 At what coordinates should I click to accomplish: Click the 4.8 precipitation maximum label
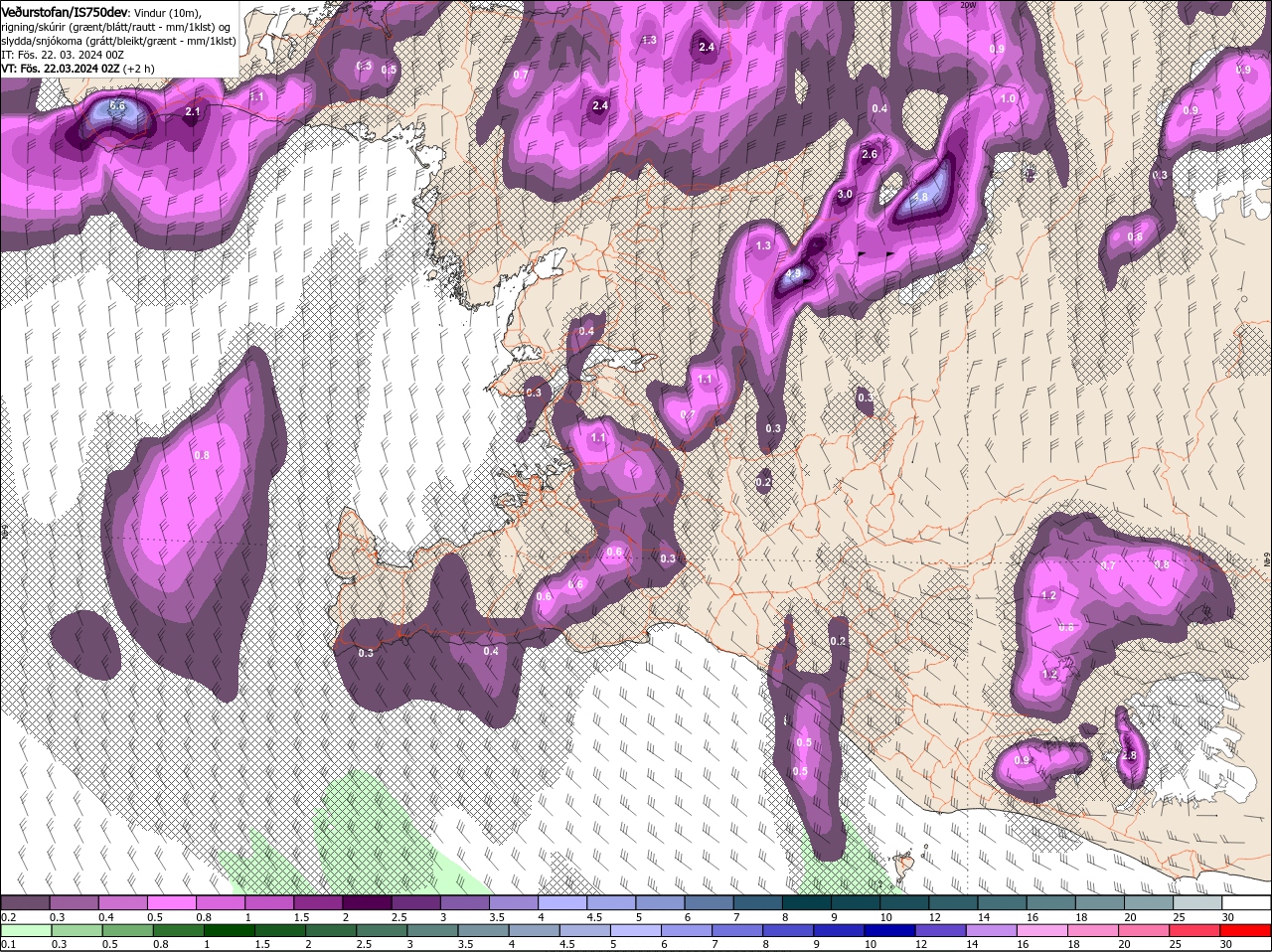[x=919, y=198]
